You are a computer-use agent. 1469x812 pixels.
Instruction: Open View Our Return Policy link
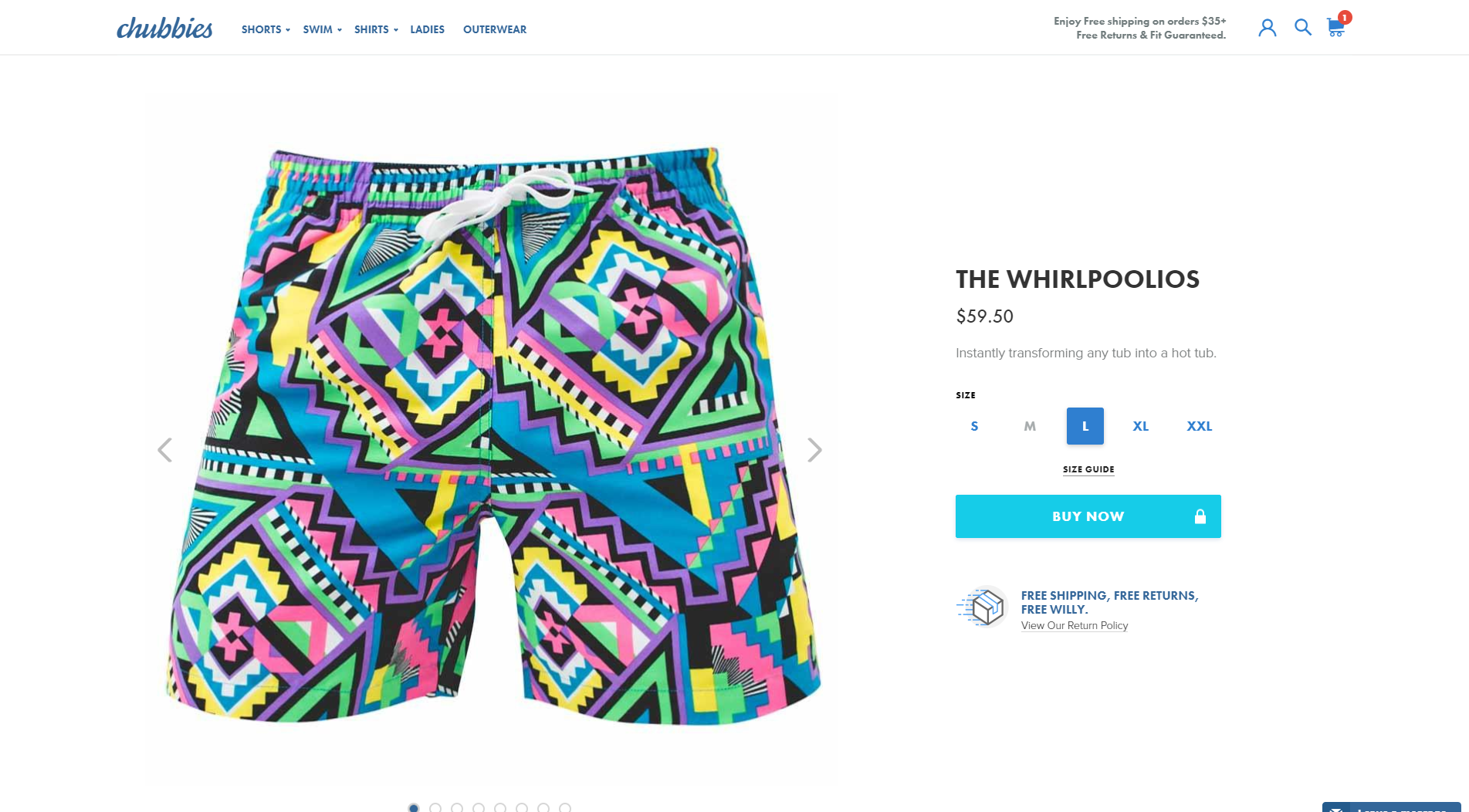click(1075, 625)
